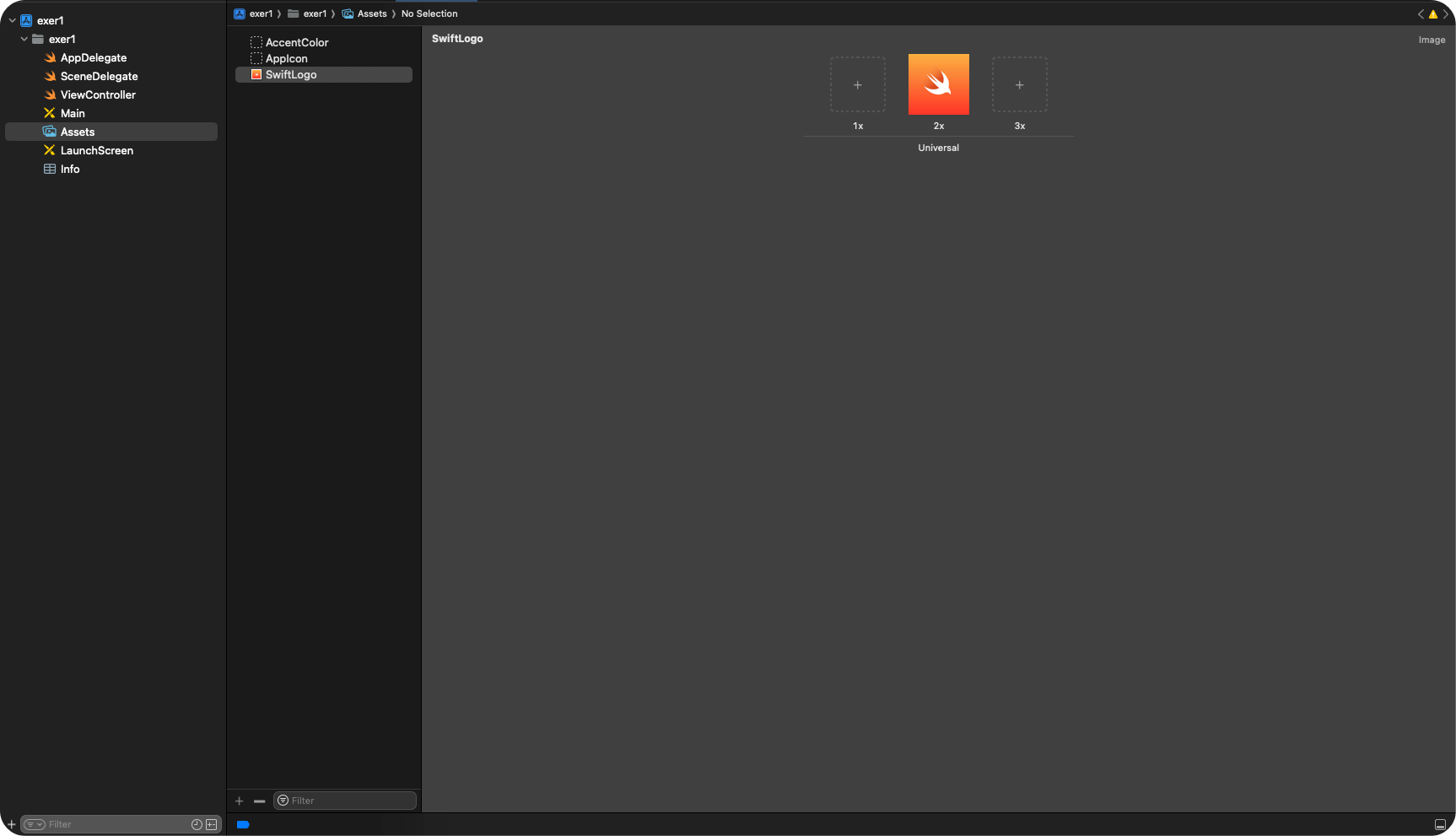This screenshot has width=1456, height=836.
Task: Click the blue breakpoint tag icon
Action: click(243, 824)
